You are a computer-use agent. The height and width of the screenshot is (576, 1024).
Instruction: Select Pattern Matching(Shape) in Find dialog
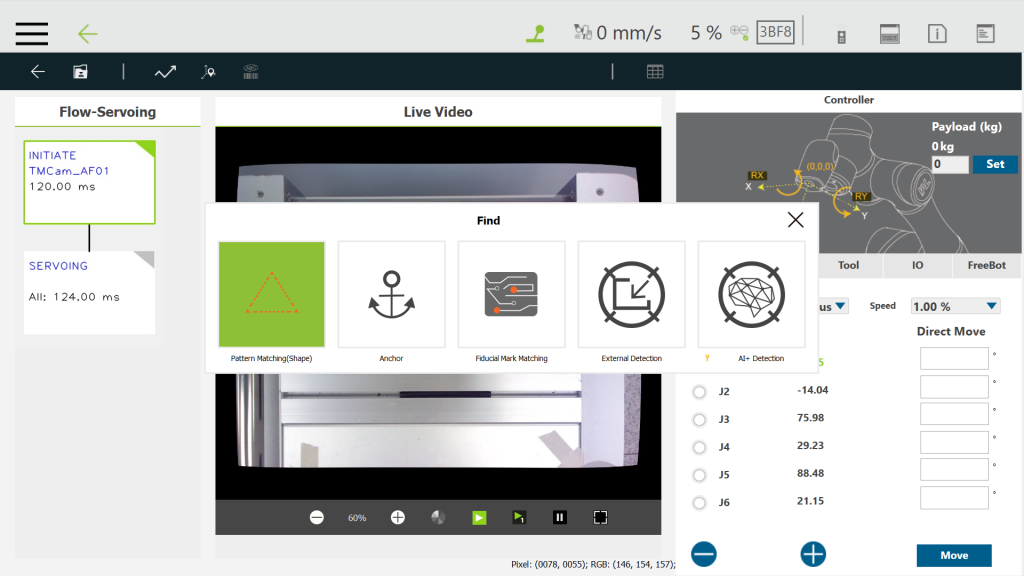tap(271, 294)
